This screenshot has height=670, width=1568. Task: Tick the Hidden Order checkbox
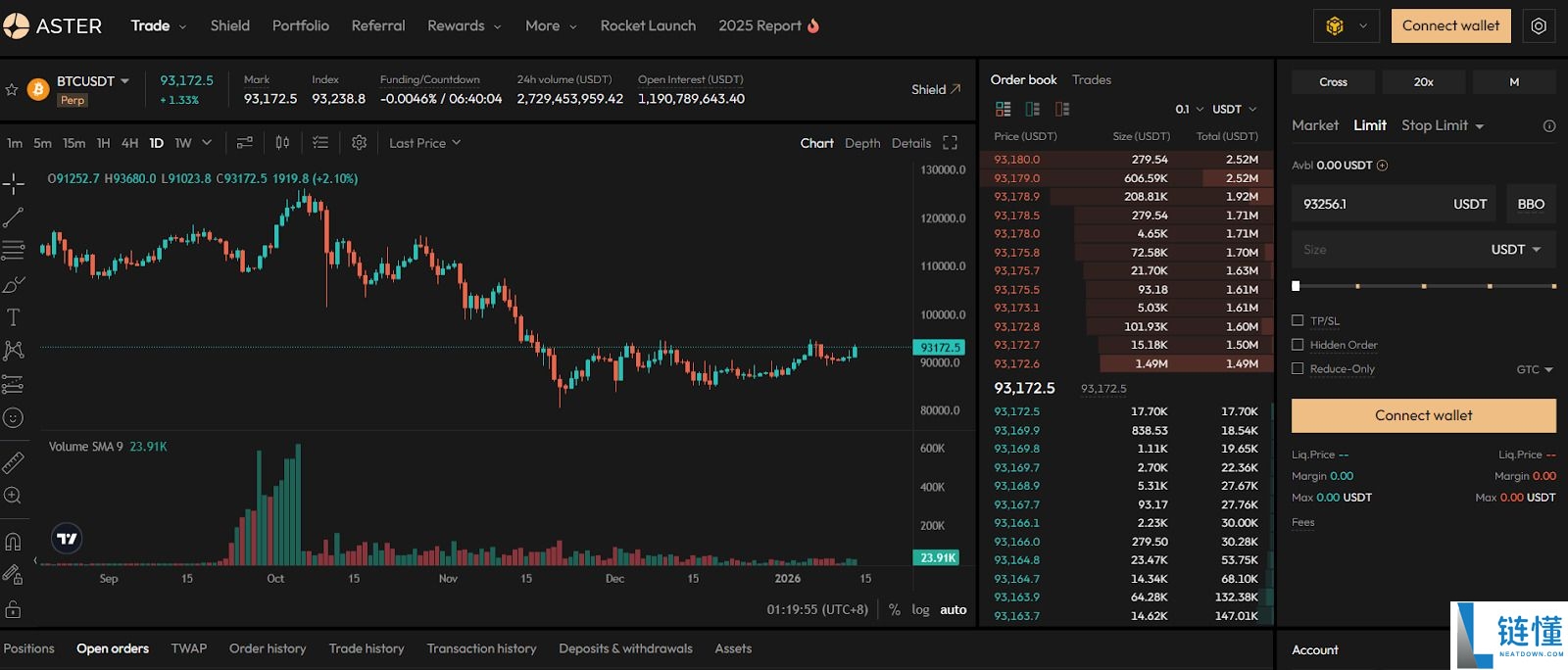(x=1298, y=345)
